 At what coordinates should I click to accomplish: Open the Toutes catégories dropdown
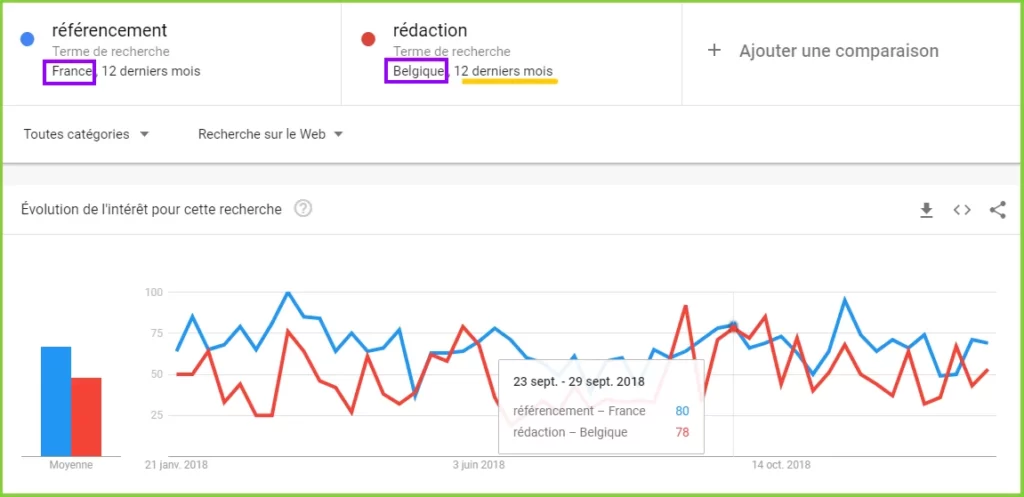click(86, 134)
